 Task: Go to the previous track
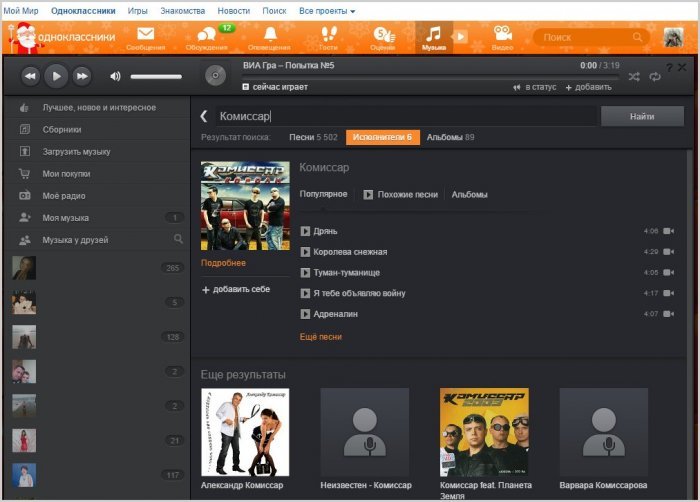pyautogui.click(x=31, y=76)
